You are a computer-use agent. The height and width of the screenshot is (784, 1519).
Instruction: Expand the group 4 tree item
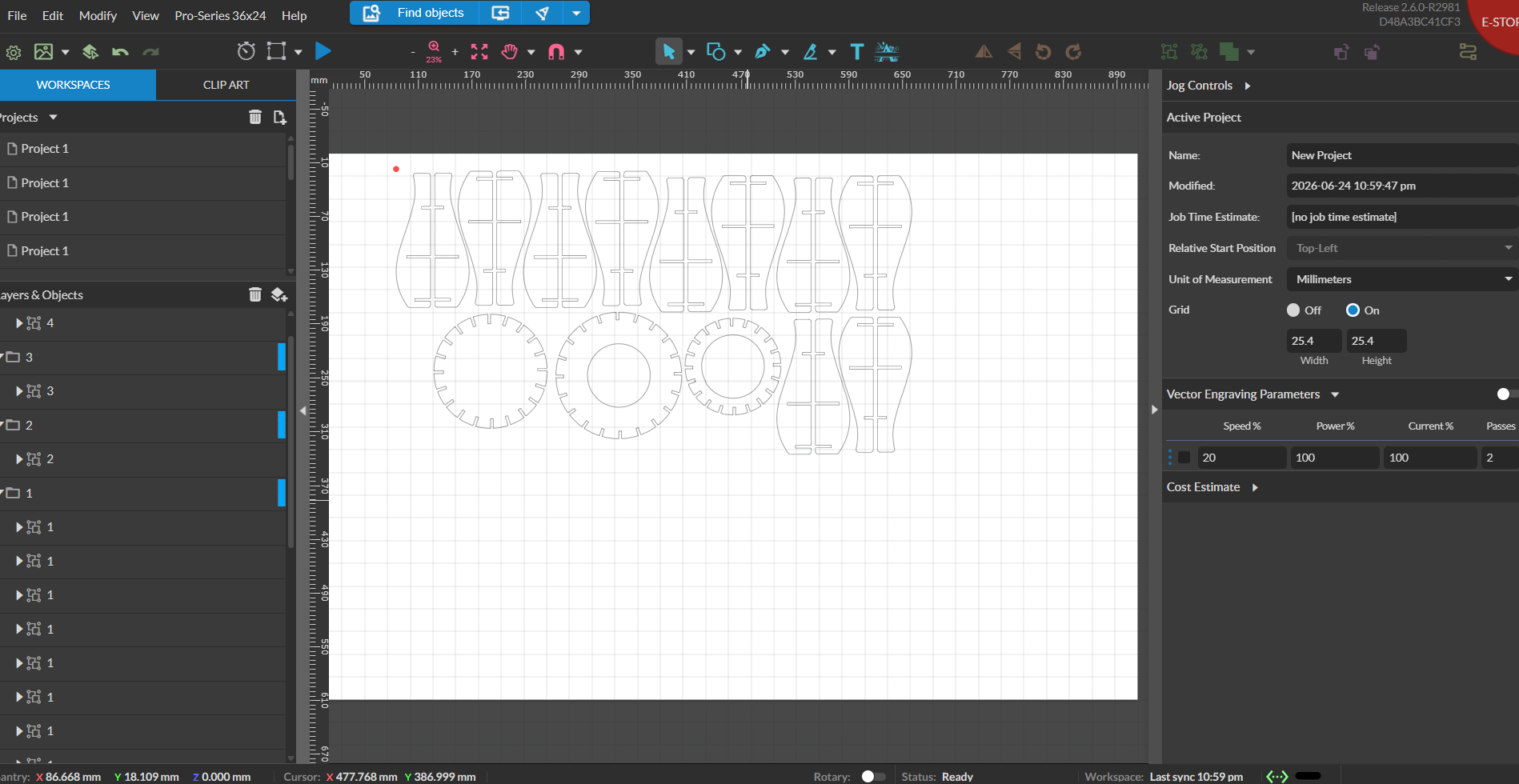(x=19, y=323)
